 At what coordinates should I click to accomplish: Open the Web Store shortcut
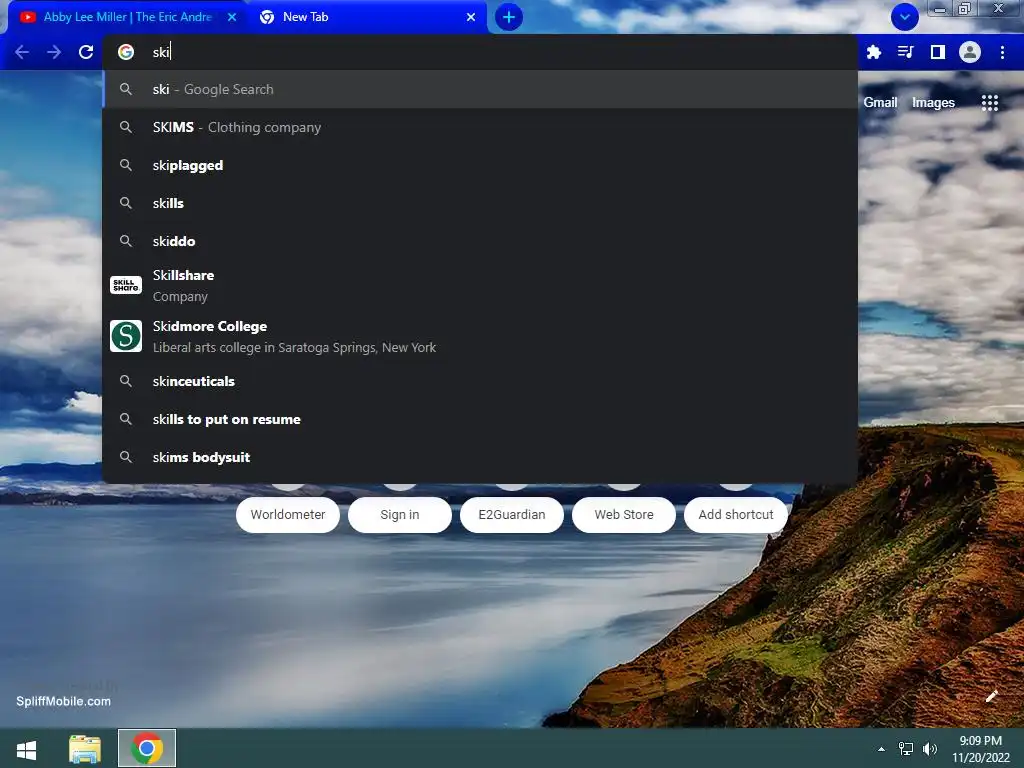(x=624, y=515)
